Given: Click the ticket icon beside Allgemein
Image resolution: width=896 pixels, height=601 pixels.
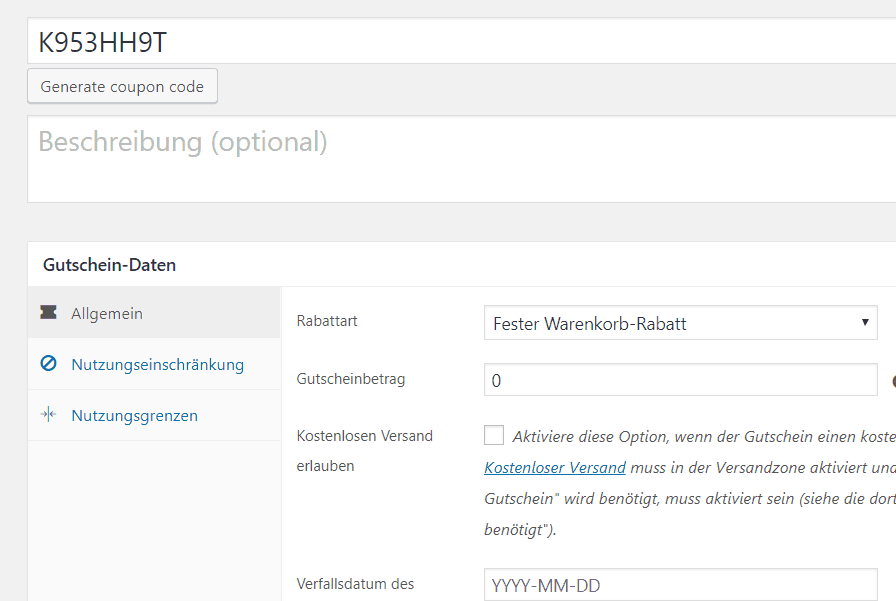Looking at the screenshot, I should pyautogui.click(x=48, y=313).
